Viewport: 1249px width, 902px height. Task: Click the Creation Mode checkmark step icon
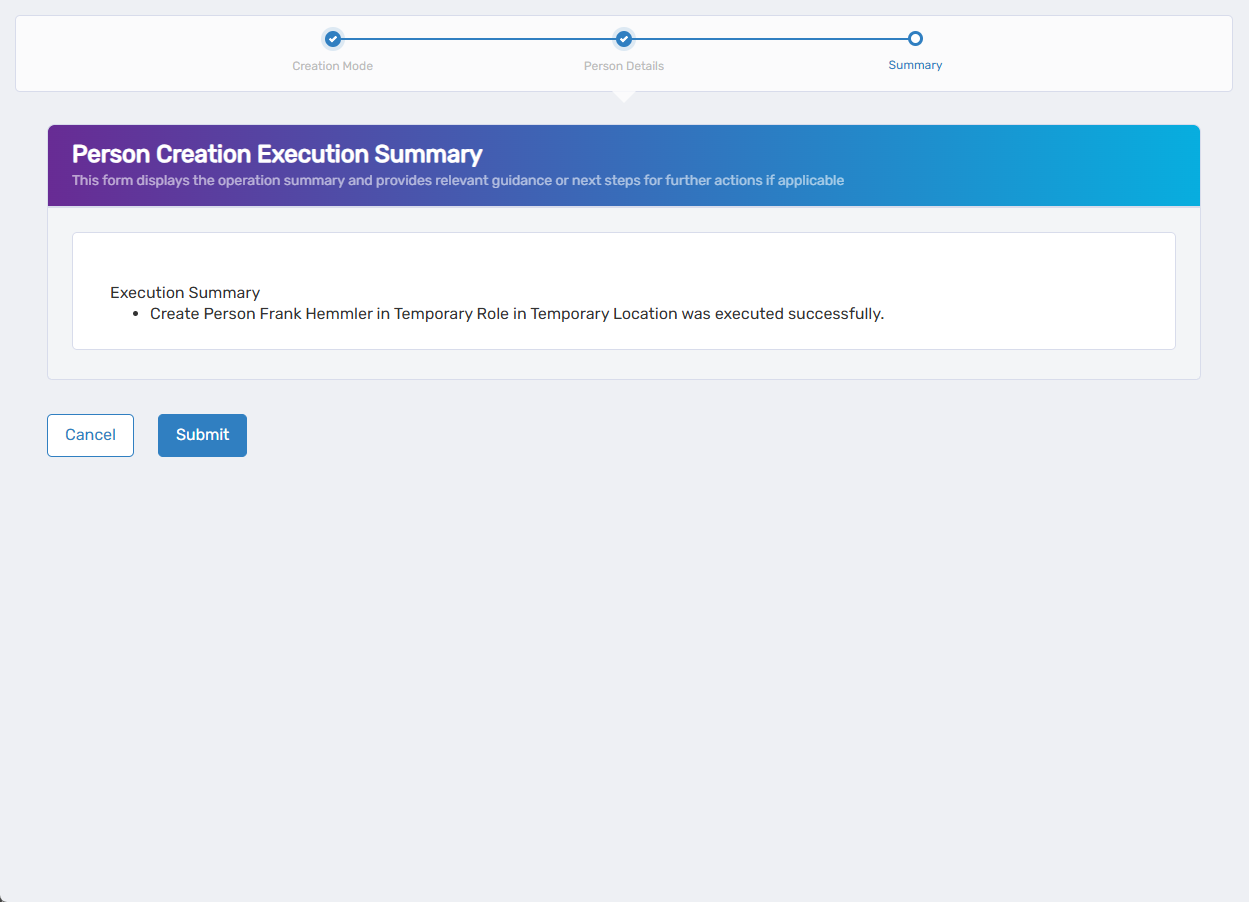(333, 39)
